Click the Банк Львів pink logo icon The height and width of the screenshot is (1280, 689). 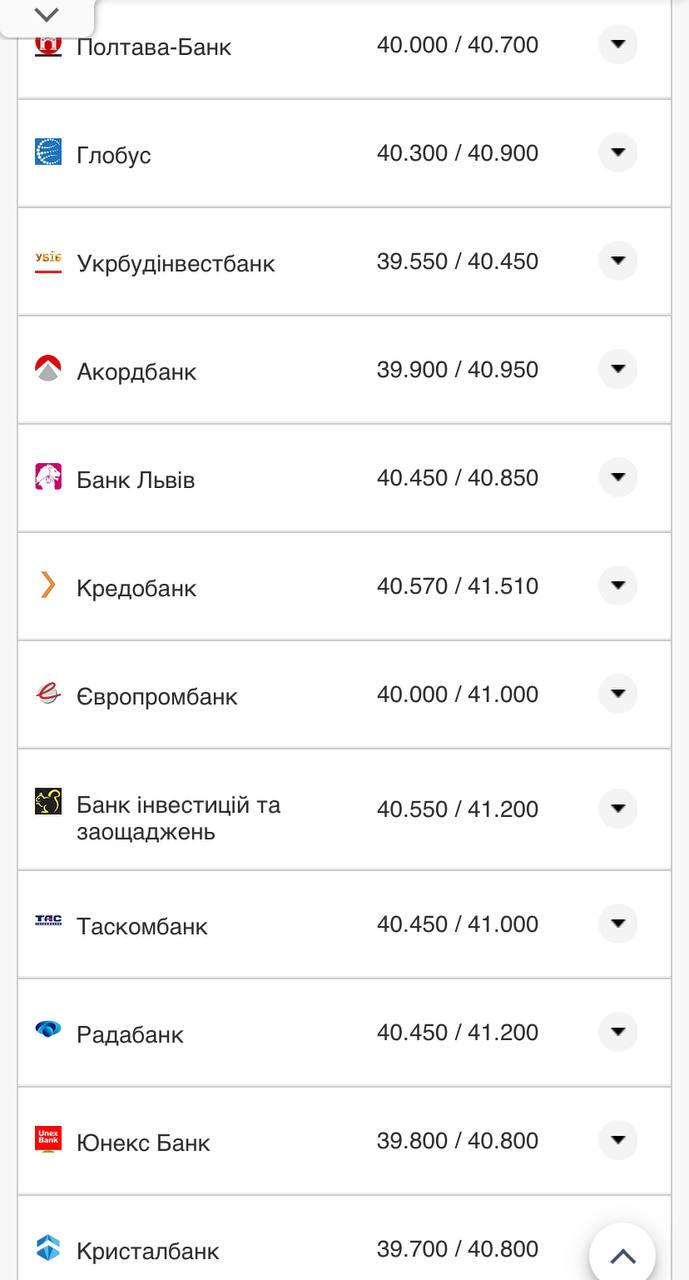point(48,477)
